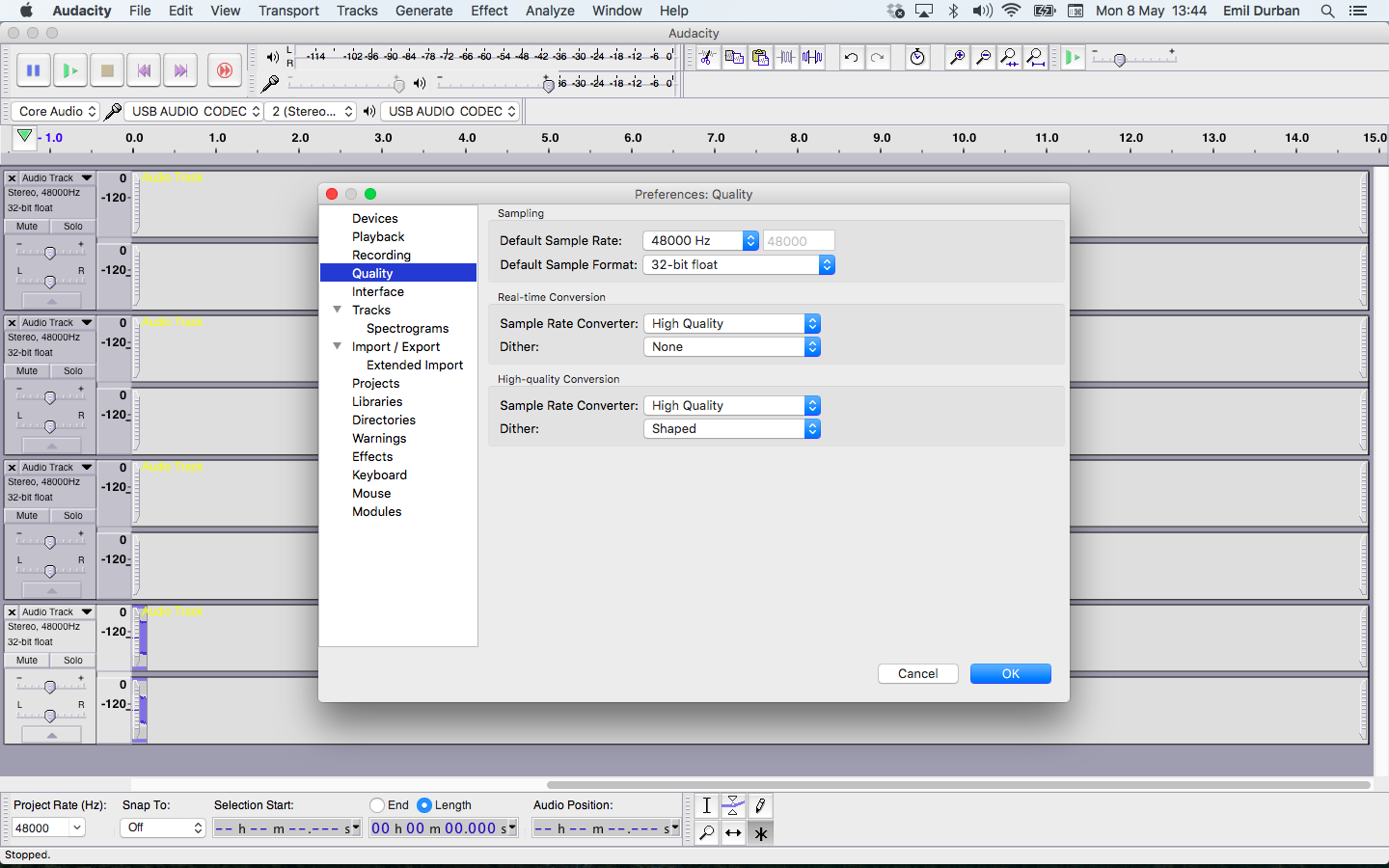Open macOS Spotlight search icon
This screenshot has width=1389, height=868.
[1327, 11]
